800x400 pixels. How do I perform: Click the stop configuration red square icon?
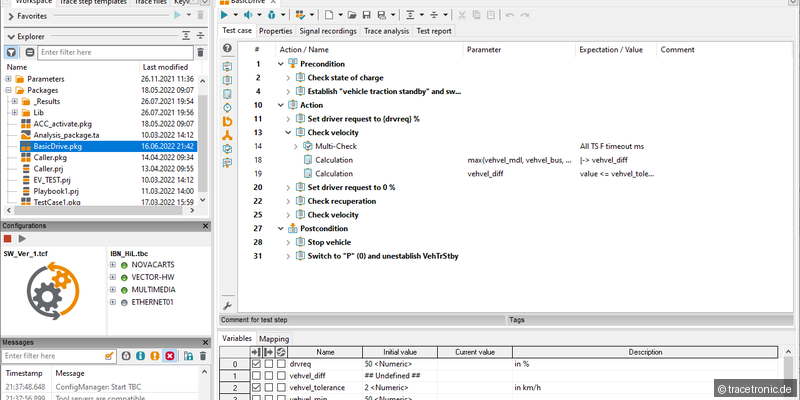8,239
